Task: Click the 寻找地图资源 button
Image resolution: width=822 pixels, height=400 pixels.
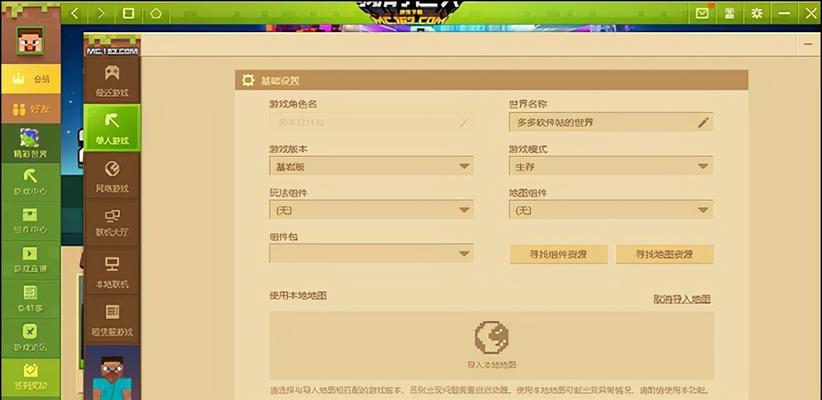Action: 664,254
